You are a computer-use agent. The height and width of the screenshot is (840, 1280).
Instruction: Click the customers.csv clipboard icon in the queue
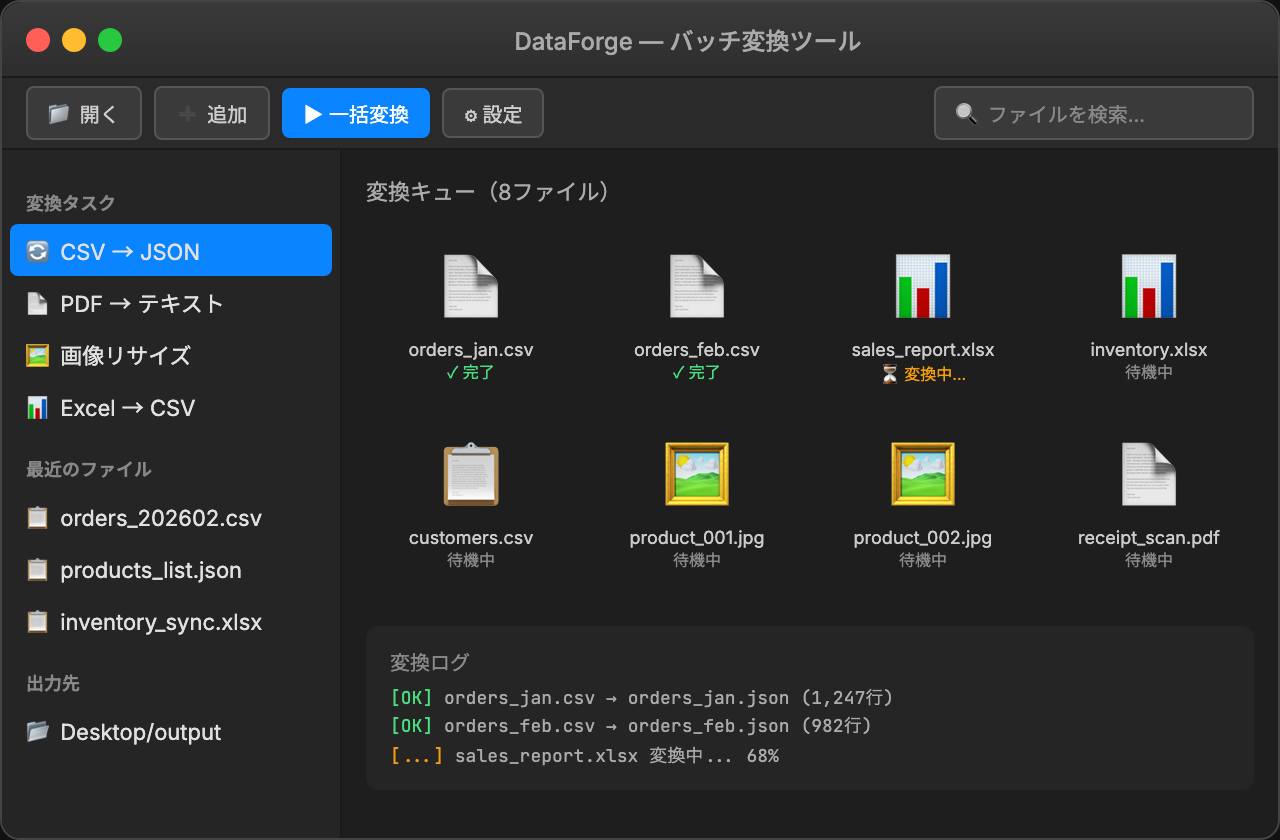click(470, 475)
